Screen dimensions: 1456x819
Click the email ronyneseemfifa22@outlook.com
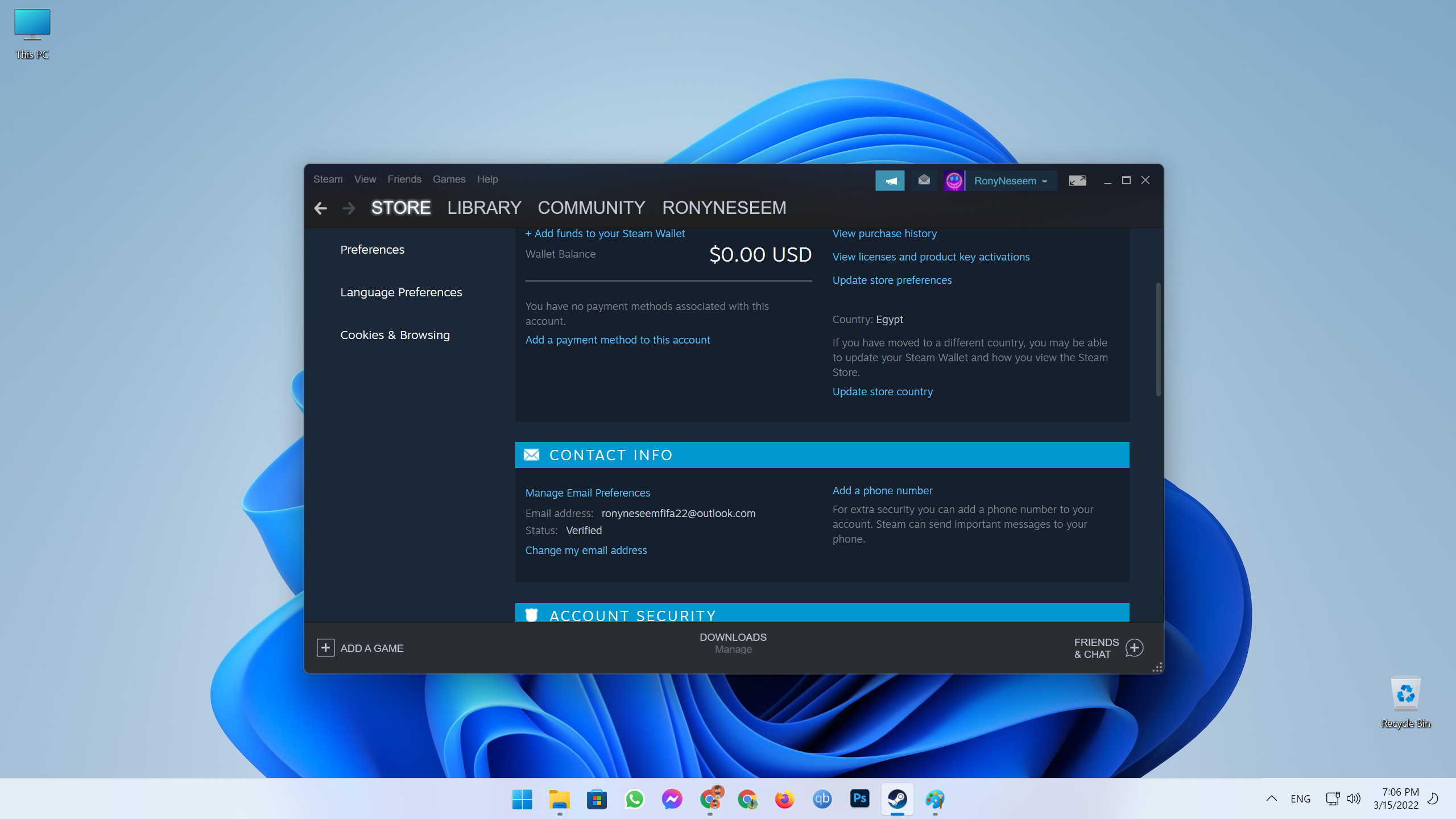coord(679,514)
